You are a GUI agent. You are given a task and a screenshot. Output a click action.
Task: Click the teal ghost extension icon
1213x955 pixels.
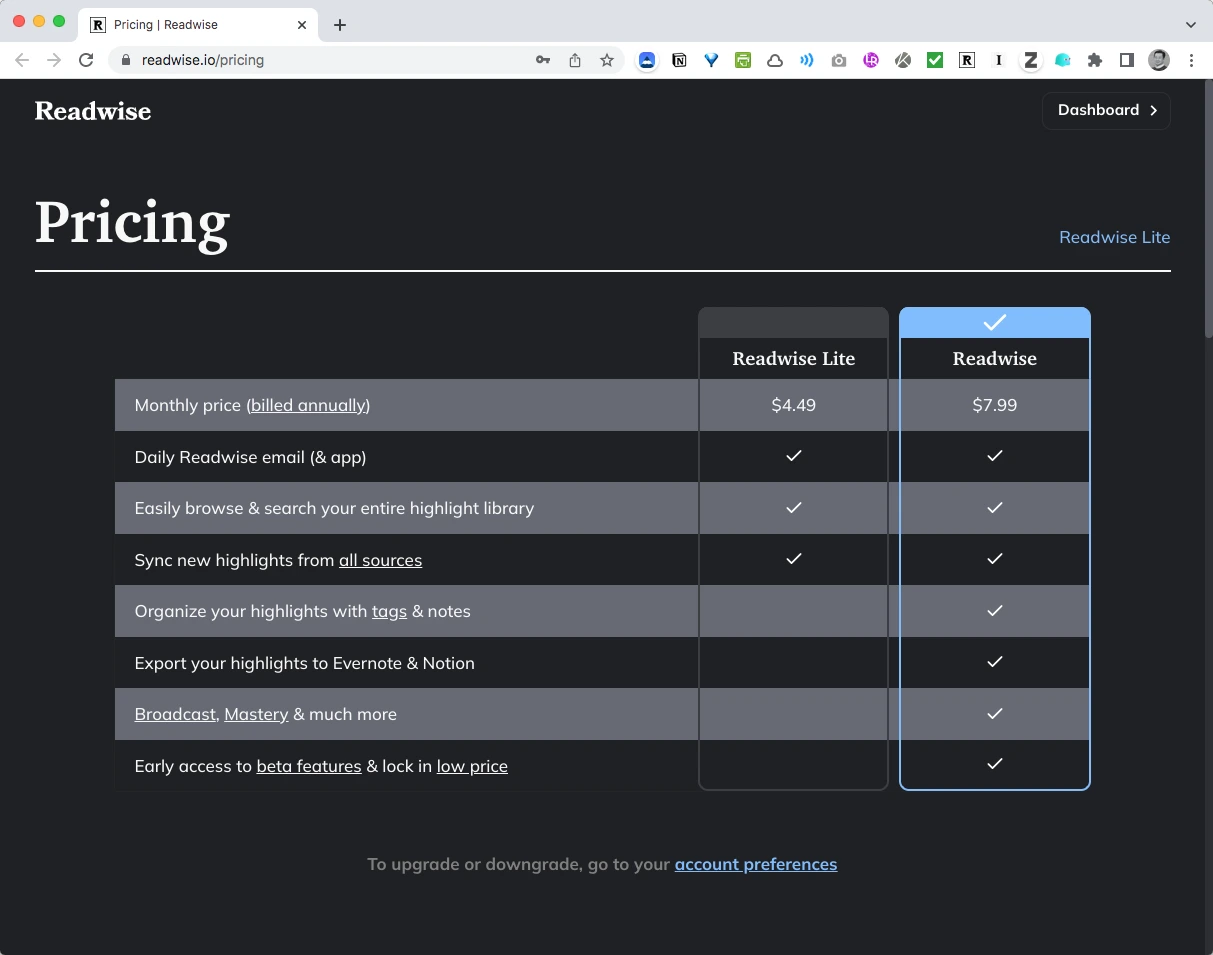(1063, 60)
